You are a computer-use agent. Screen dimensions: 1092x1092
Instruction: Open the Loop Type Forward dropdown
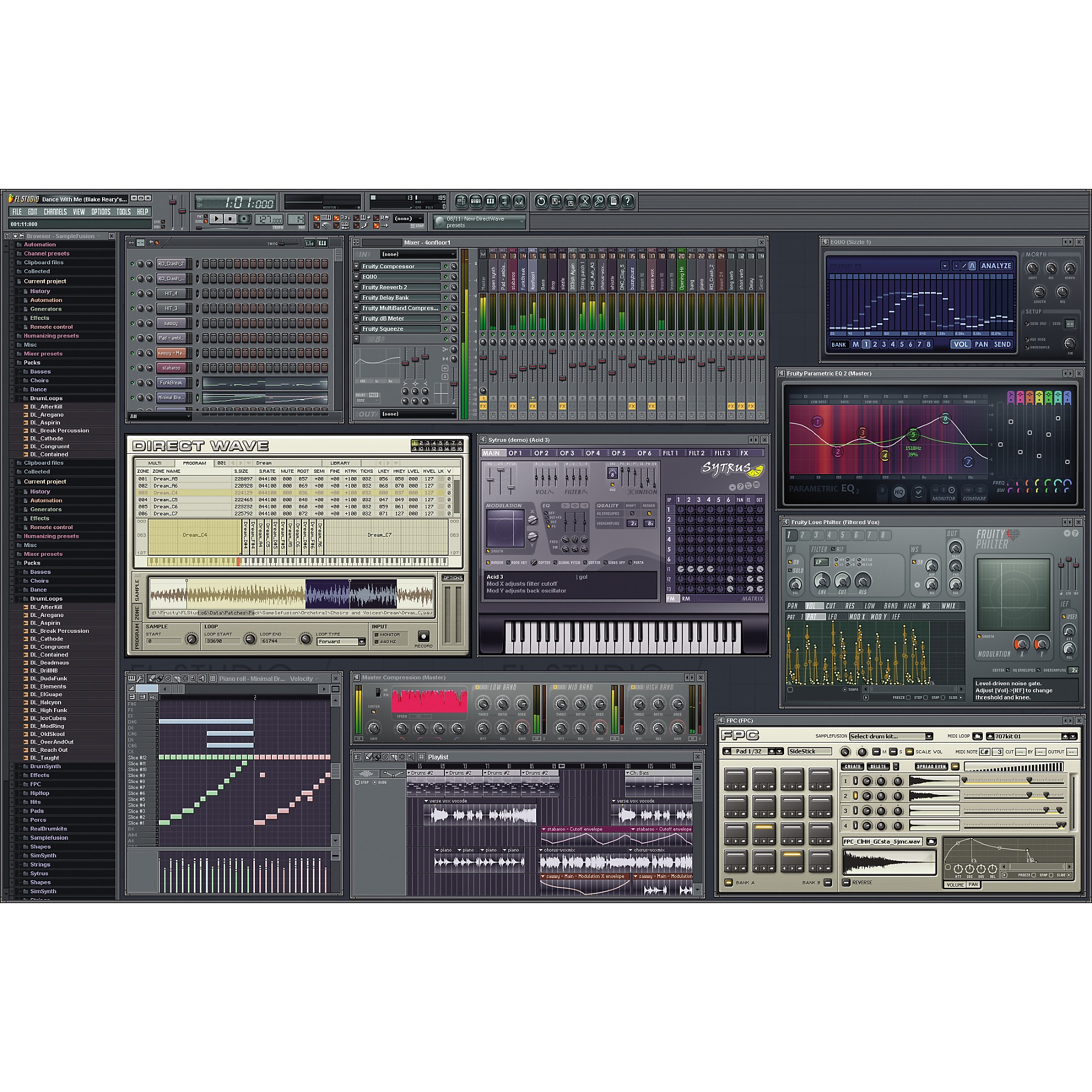tap(341, 642)
